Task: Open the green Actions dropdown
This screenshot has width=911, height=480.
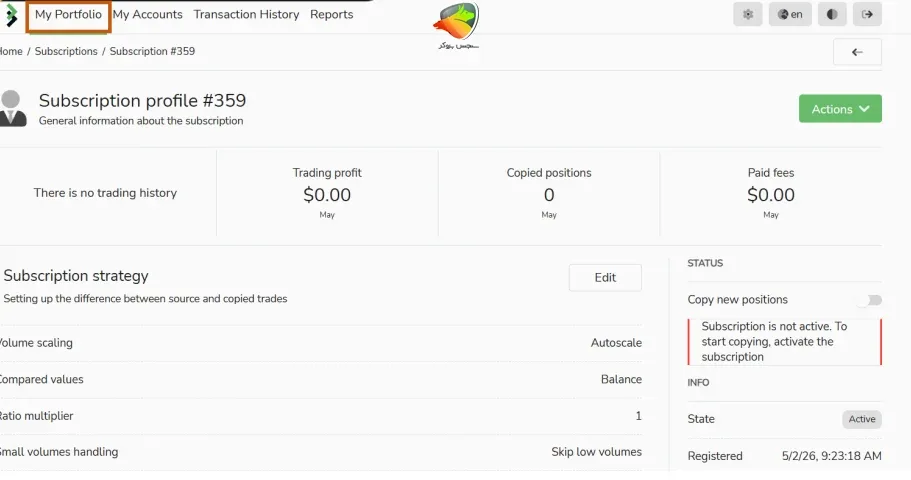Action: pyautogui.click(x=840, y=109)
